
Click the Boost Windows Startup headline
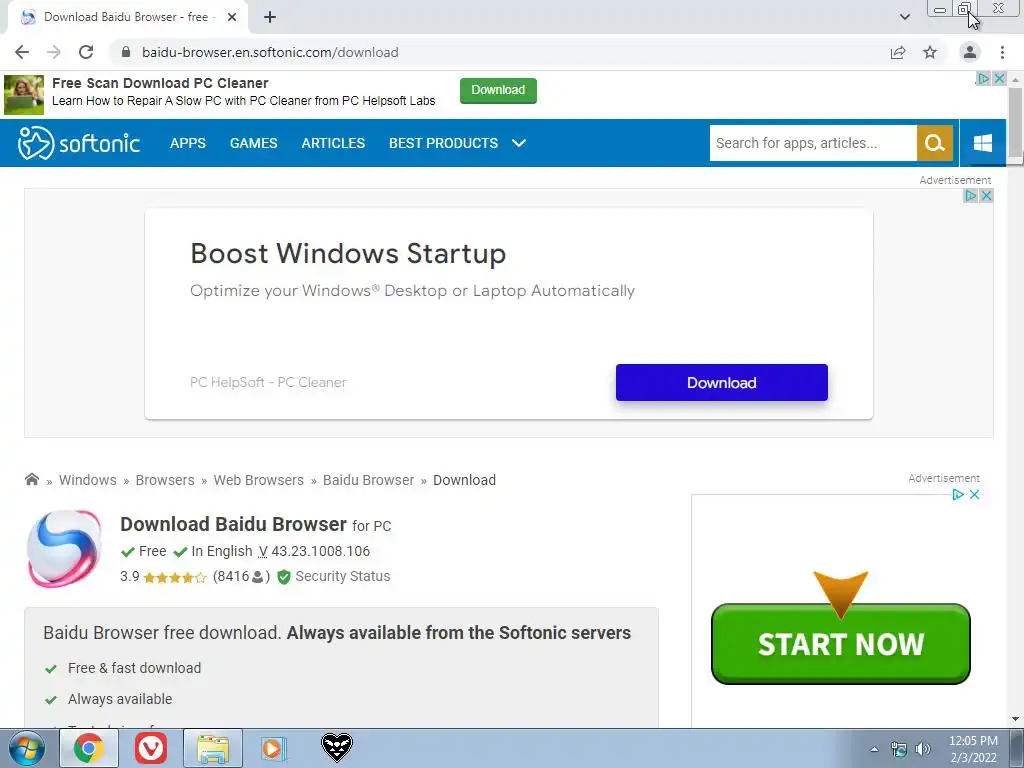[348, 253]
